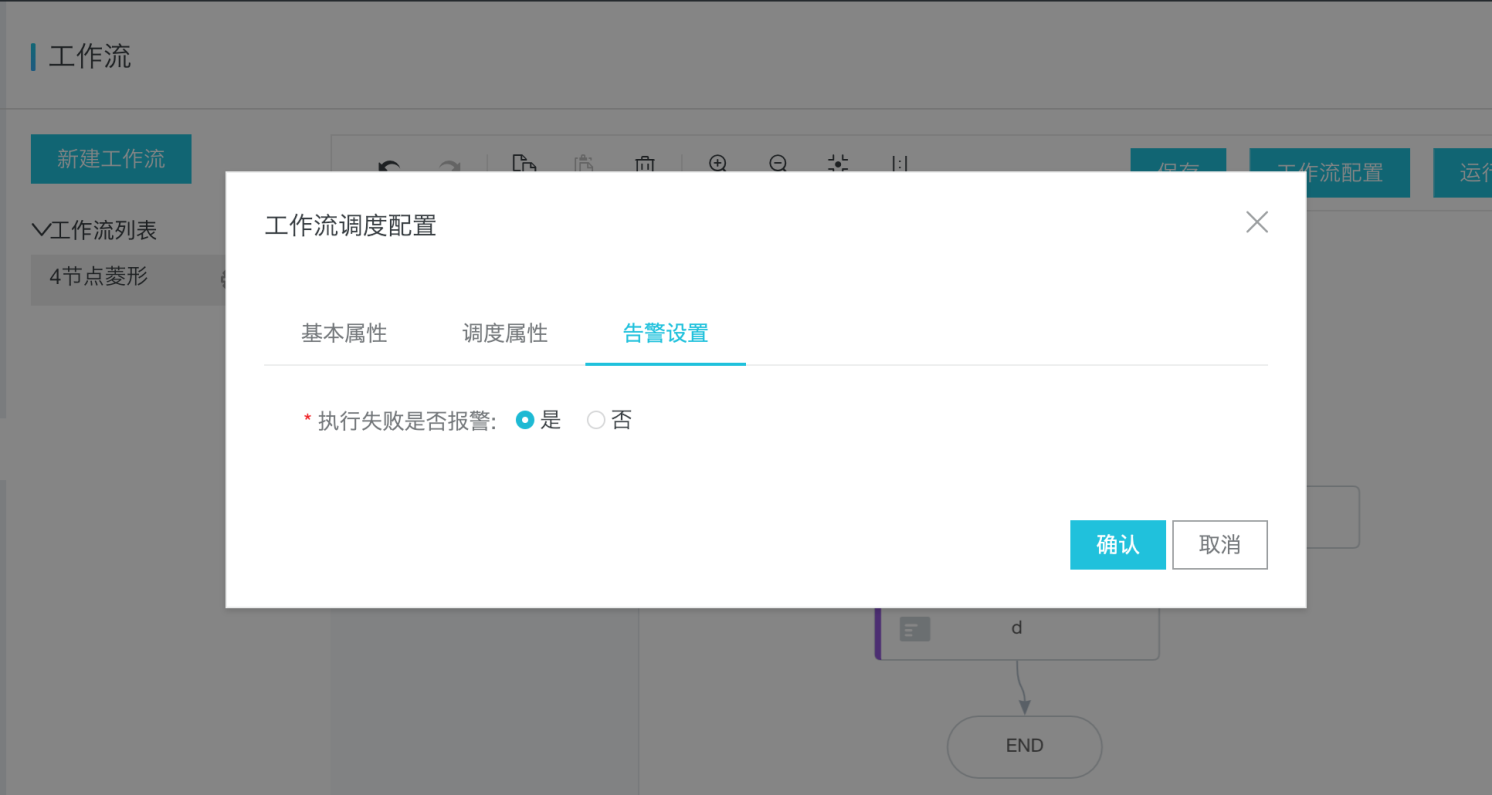Open the 告警设置 tab

666,334
